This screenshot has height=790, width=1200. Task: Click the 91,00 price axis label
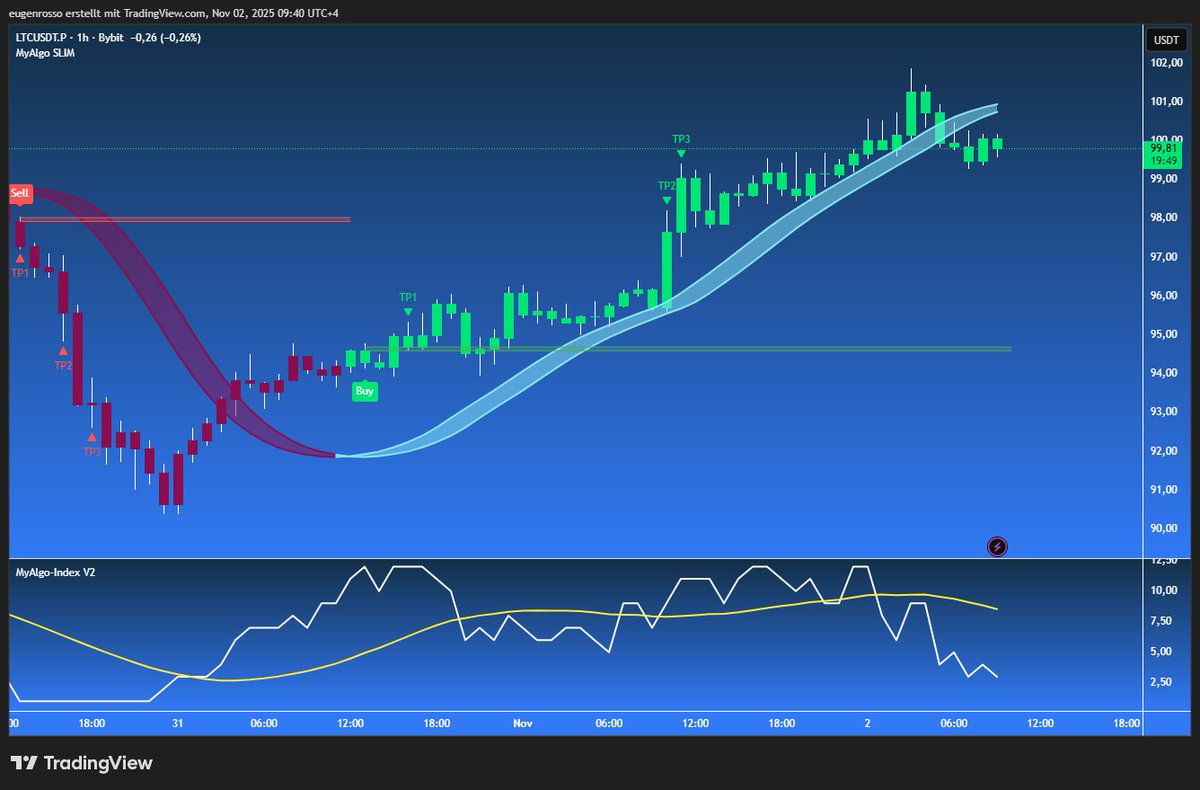(x=1165, y=490)
